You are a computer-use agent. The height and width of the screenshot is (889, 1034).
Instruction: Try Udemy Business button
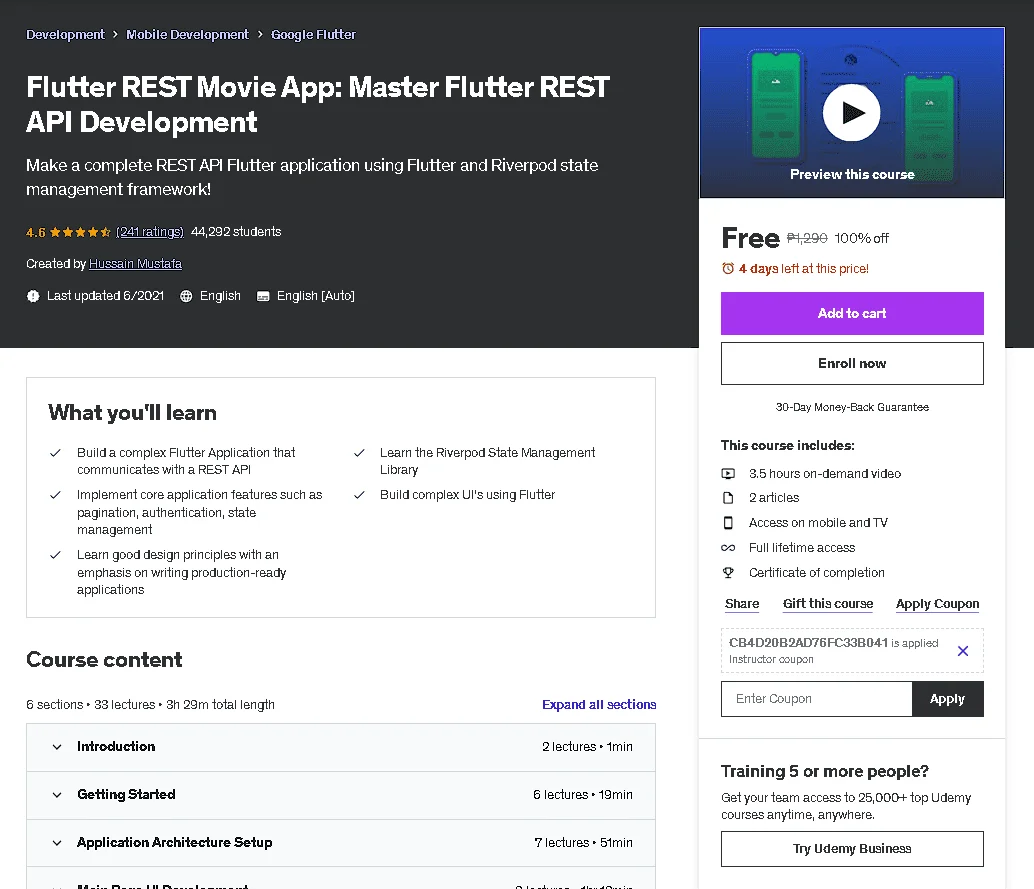tap(852, 849)
